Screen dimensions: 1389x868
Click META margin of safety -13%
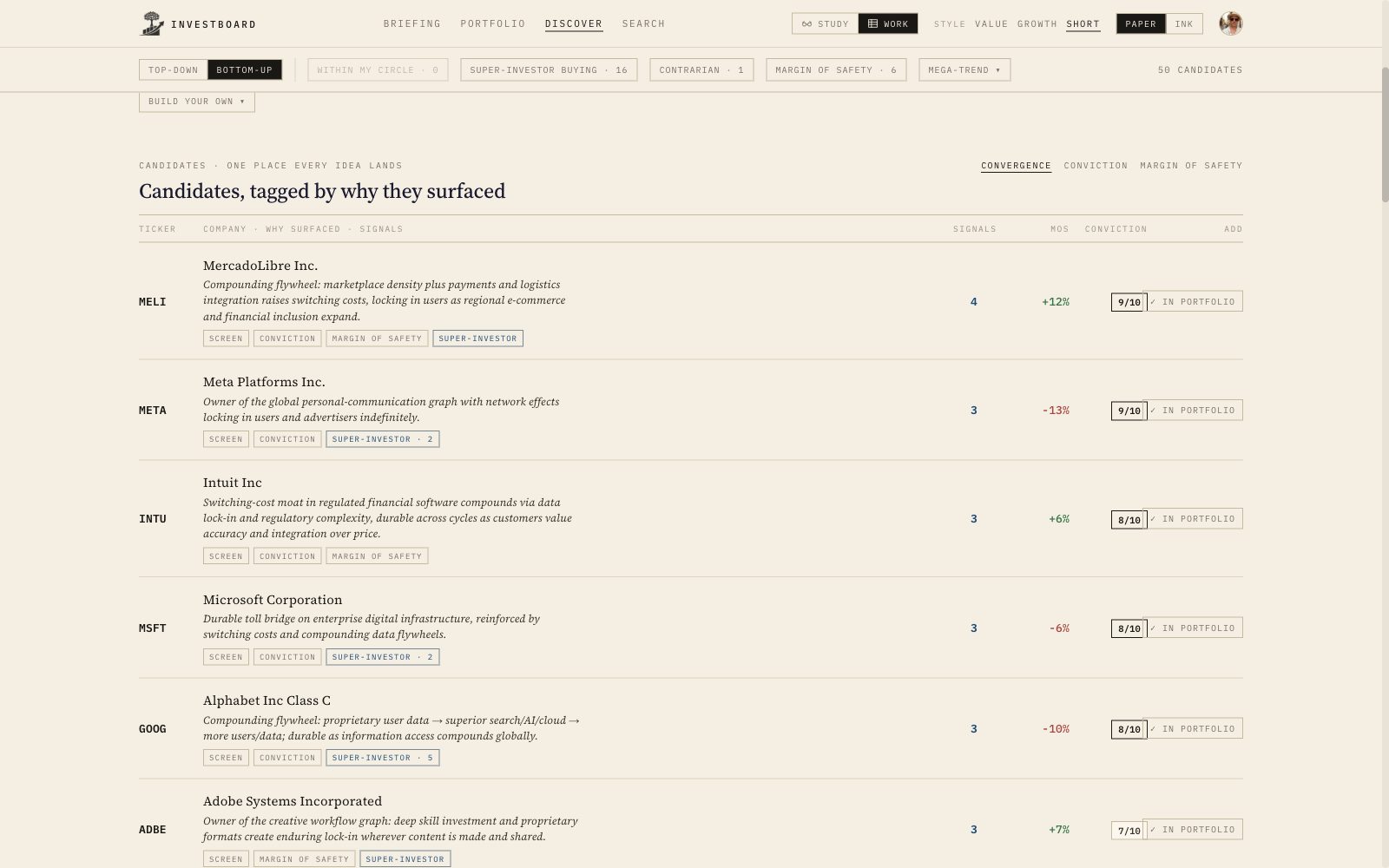coord(1056,411)
